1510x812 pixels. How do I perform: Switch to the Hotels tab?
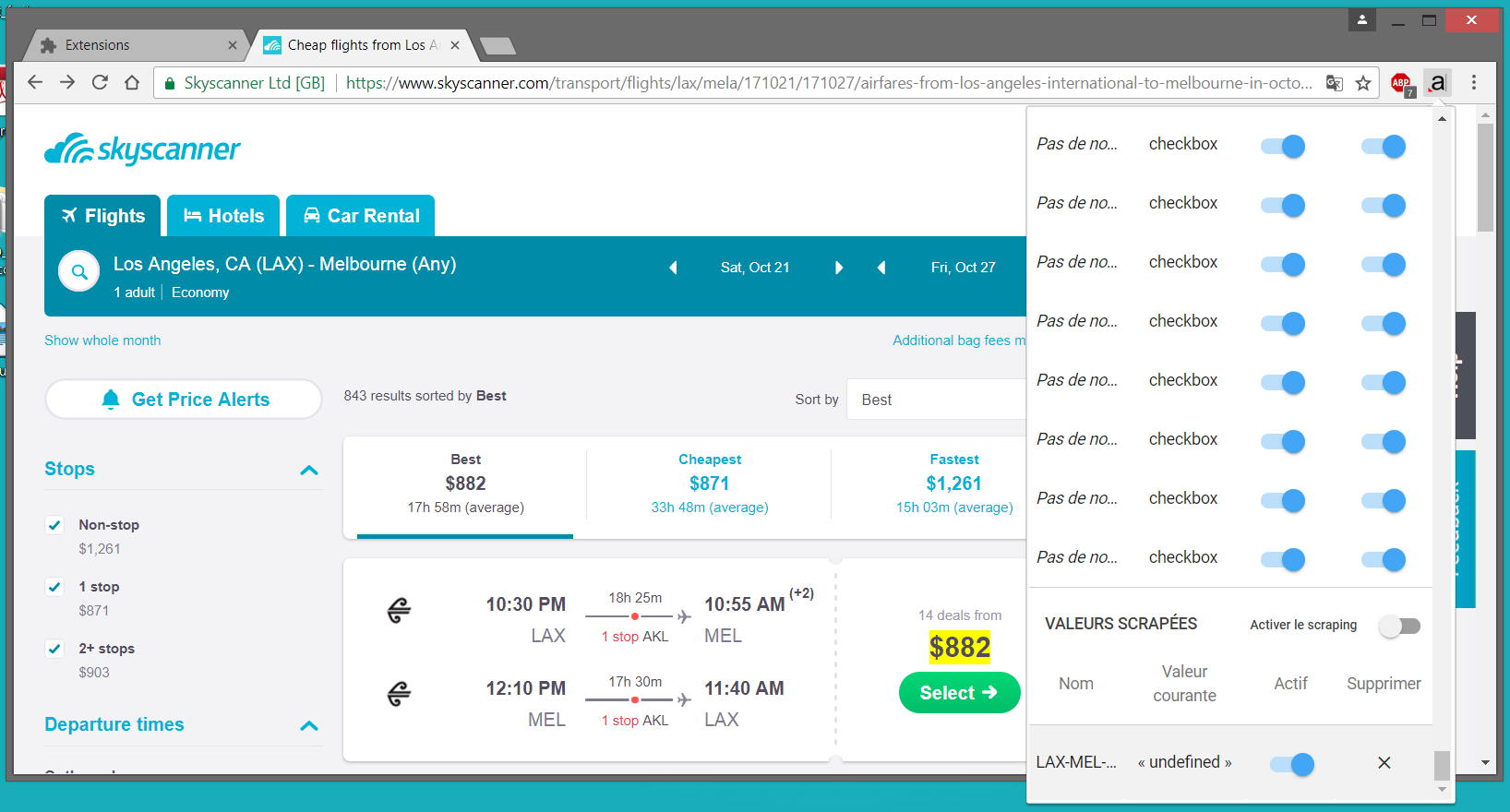223,216
